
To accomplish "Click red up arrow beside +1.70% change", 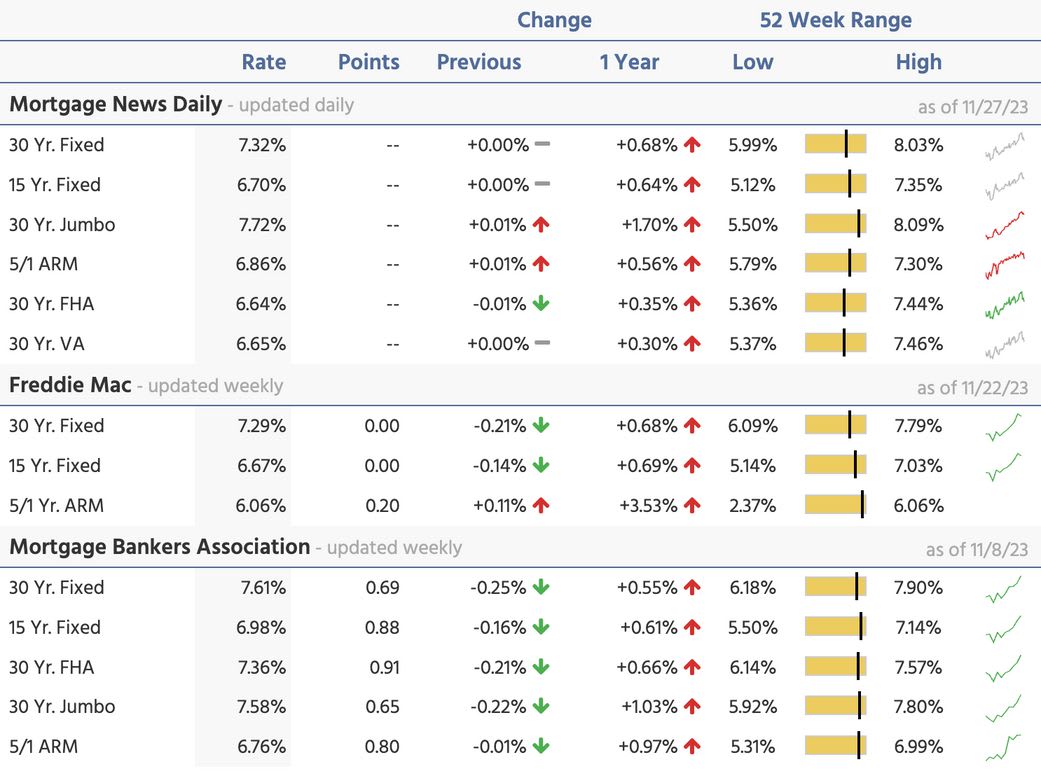I will [x=692, y=225].
